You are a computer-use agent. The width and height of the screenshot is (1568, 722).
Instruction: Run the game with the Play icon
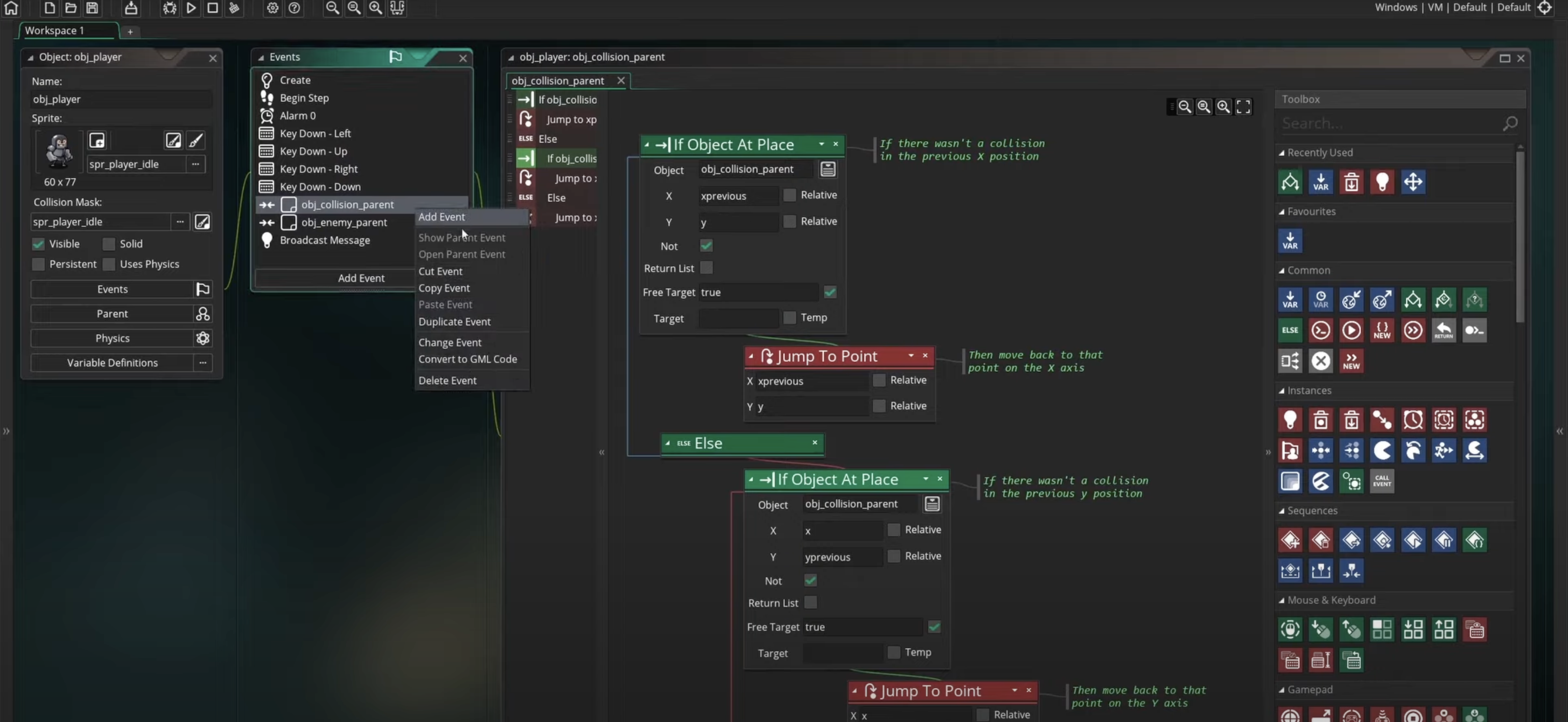coord(191,8)
